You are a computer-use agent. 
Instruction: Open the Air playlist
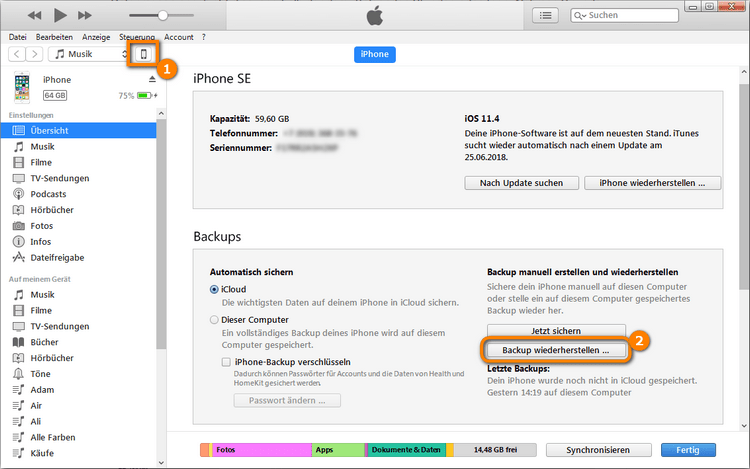(36, 405)
